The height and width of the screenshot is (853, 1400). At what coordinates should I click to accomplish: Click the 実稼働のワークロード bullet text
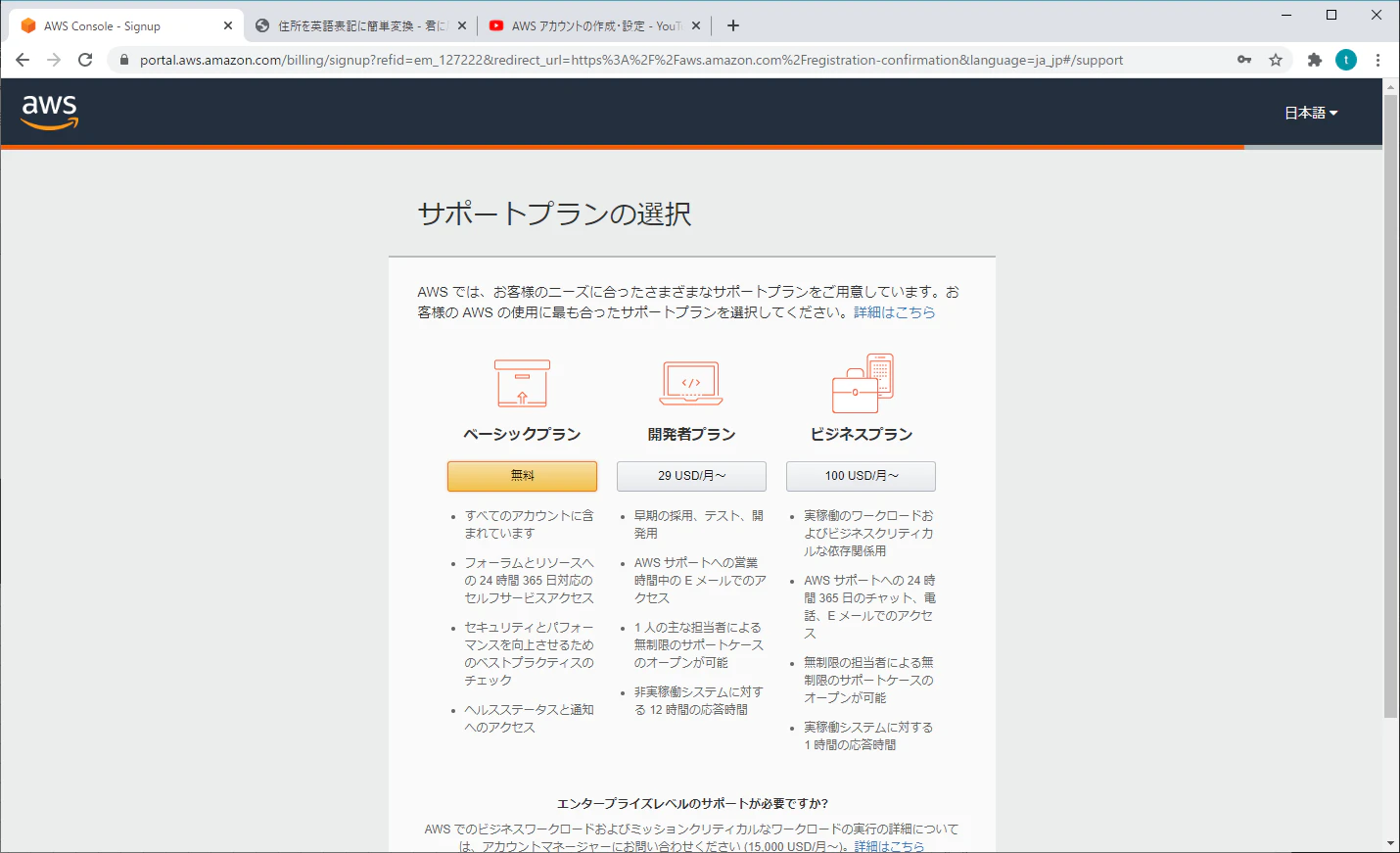click(x=868, y=533)
